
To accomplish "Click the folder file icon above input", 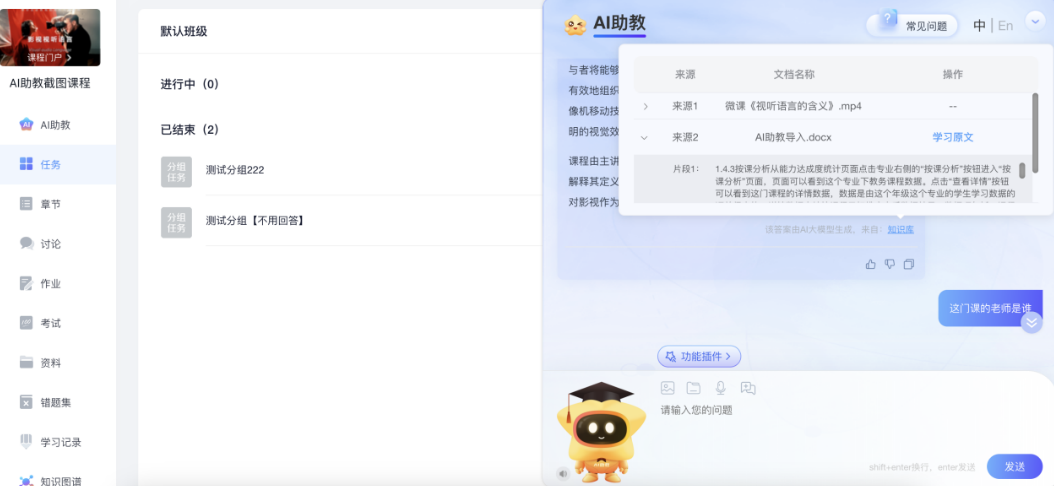I will pos(693,388).
